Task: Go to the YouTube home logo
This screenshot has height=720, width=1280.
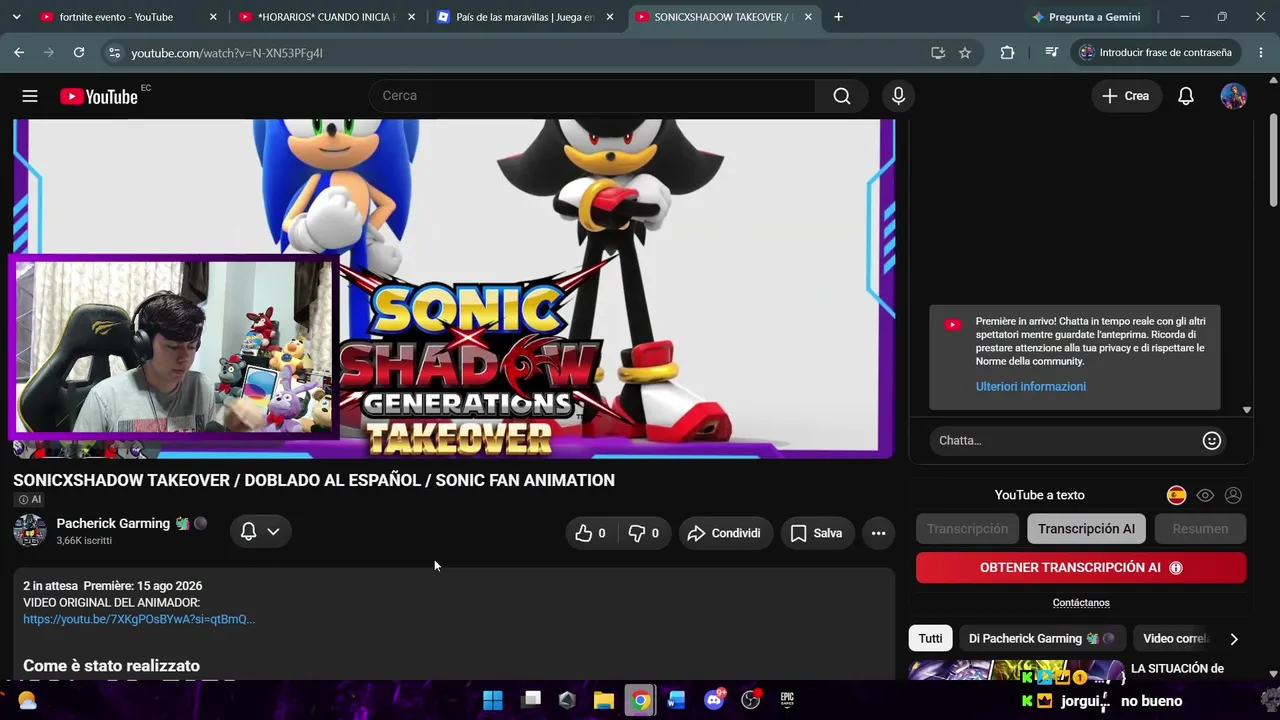Action: [x=98, y=96]
